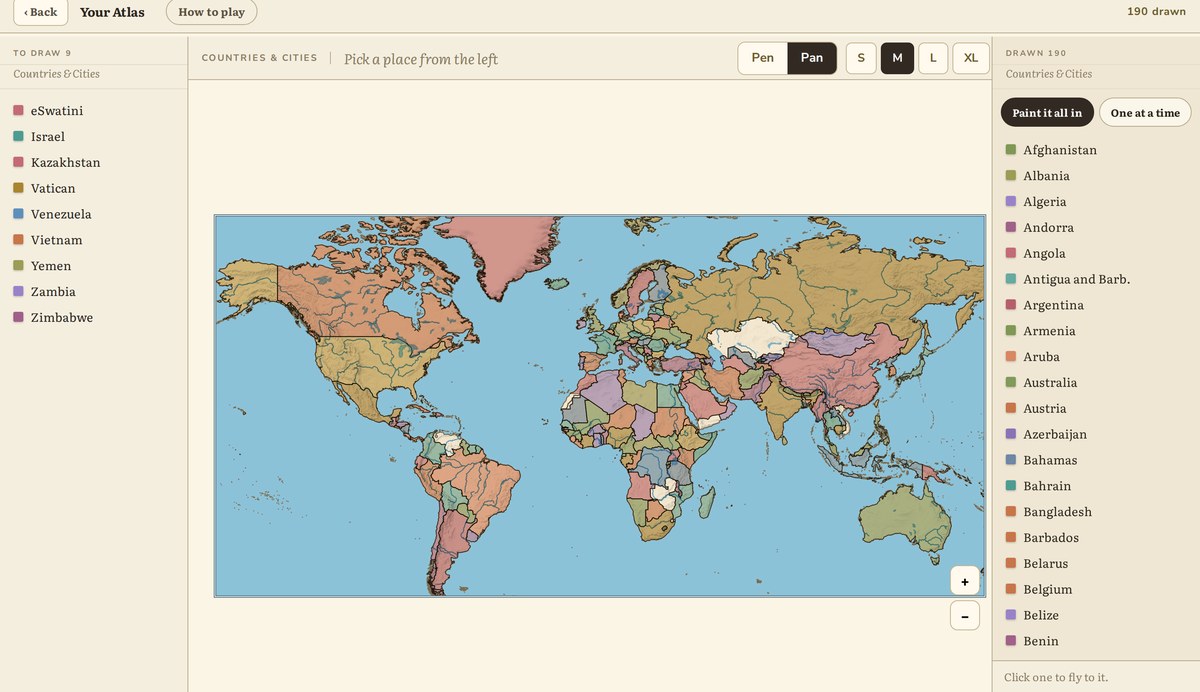Fly to Belarus in the drawn list
This screenshot has width=1200, height=692.
pos(1096,564)
